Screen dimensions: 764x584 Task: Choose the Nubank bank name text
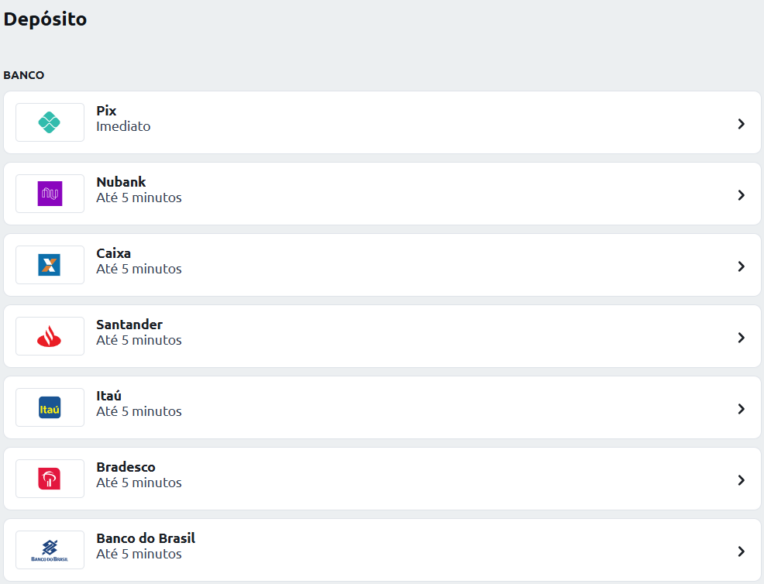(x=121, y=182)
